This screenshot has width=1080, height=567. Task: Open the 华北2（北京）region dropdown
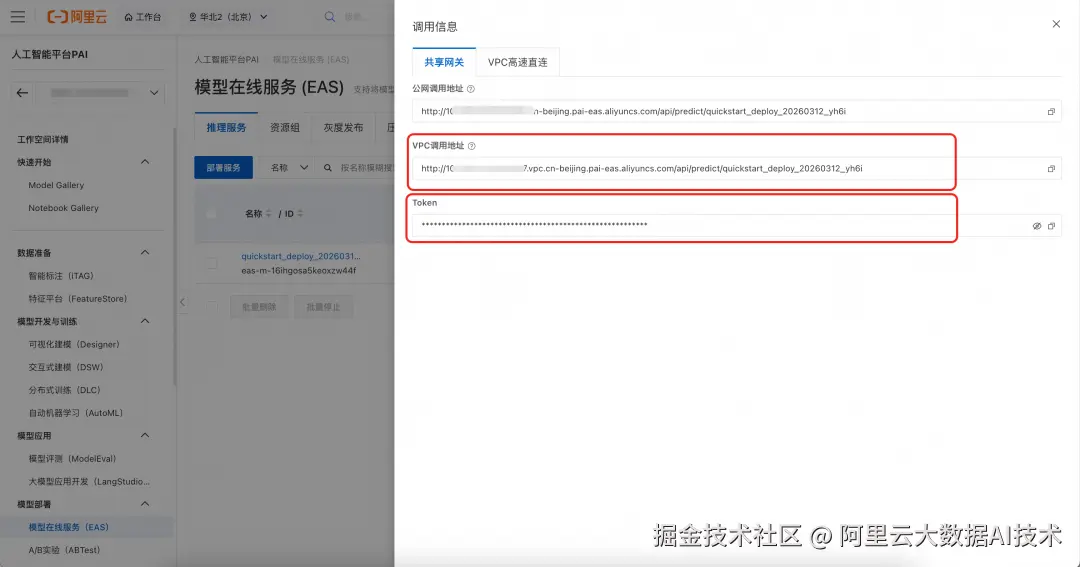click(228, 17)
